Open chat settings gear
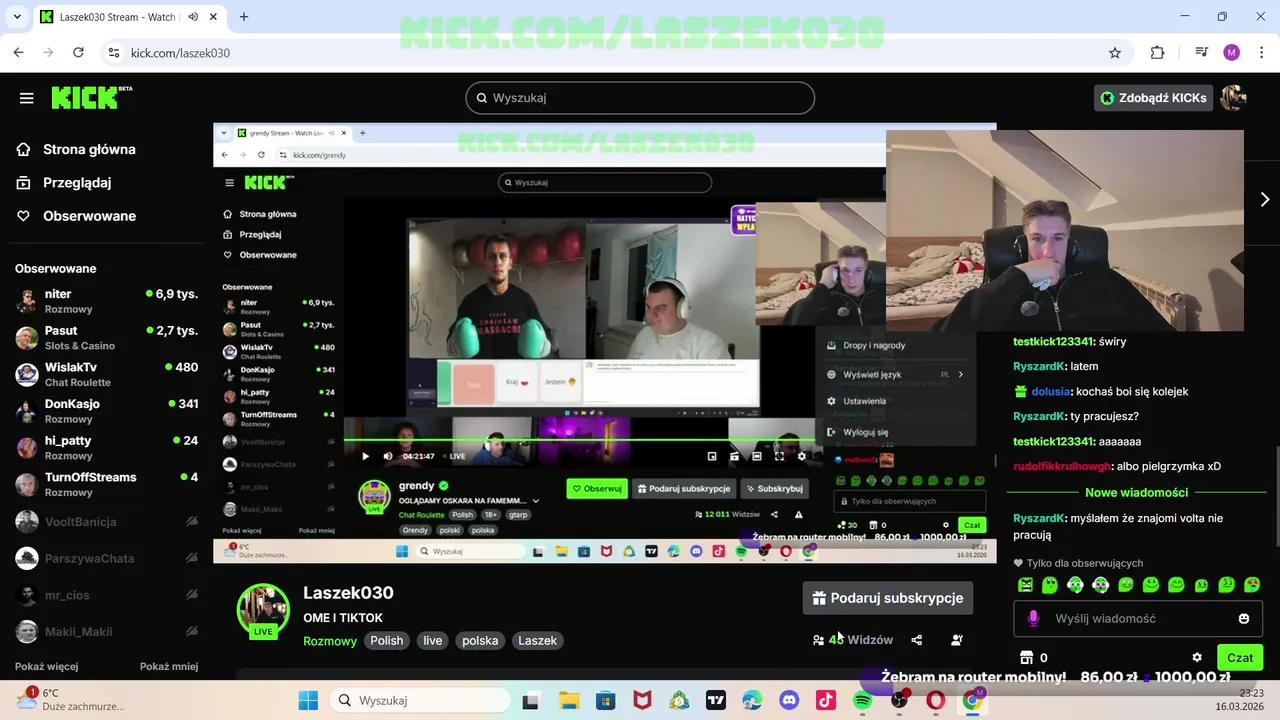 click(1197, 657)
